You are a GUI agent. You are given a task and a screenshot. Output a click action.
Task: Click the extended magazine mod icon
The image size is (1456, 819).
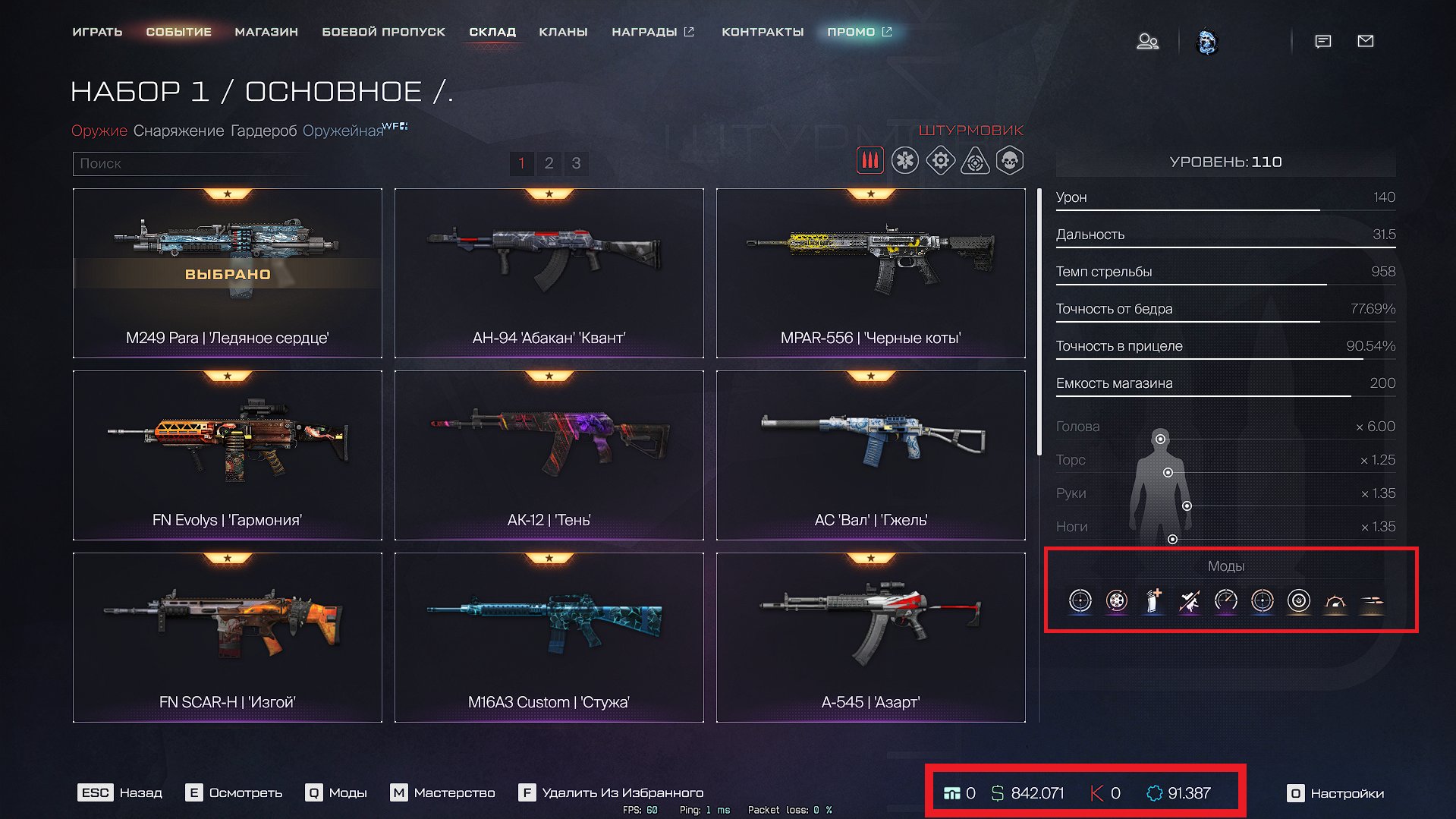pos(1153,601)
